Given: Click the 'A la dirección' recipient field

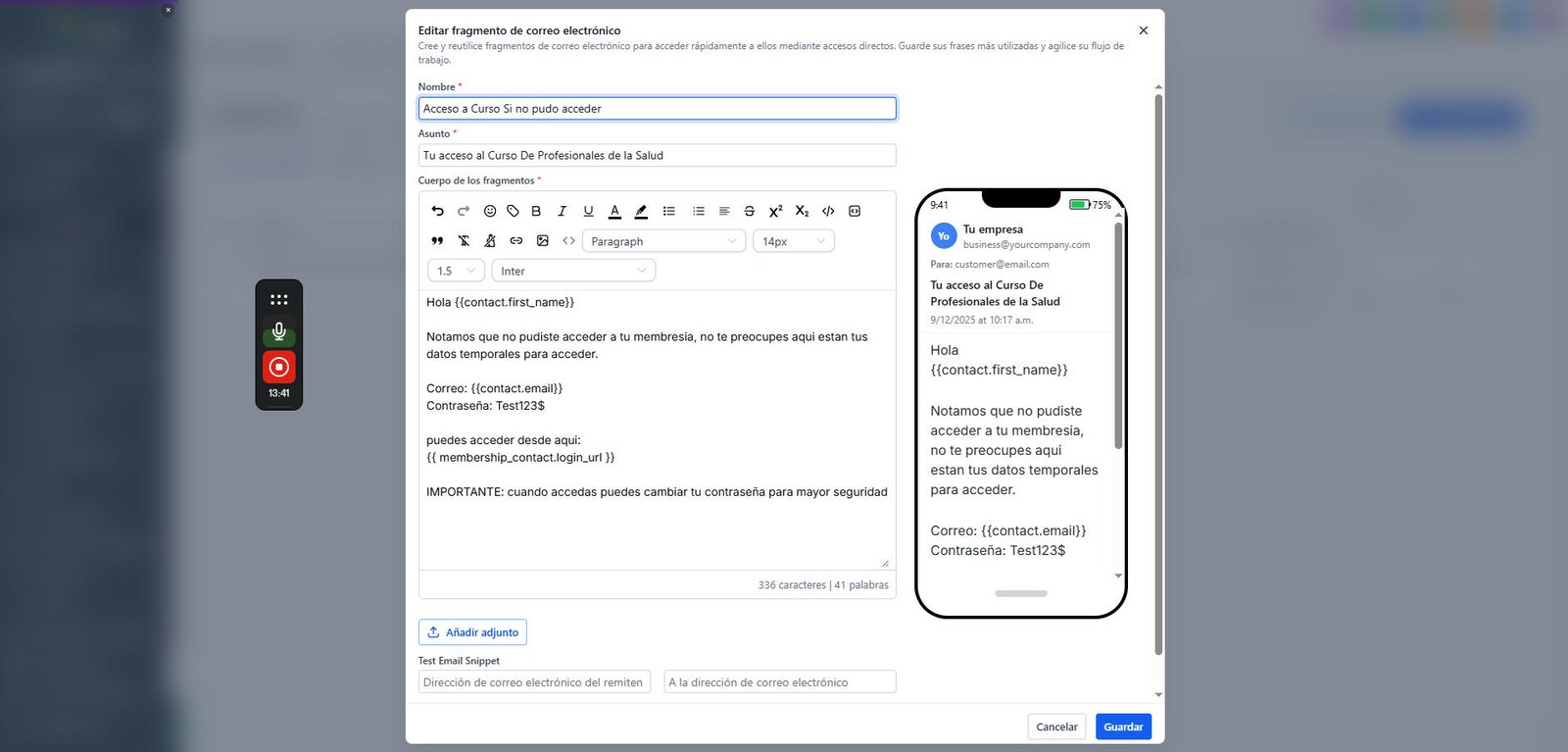Looking at the screenshot, I should (780, 682).
